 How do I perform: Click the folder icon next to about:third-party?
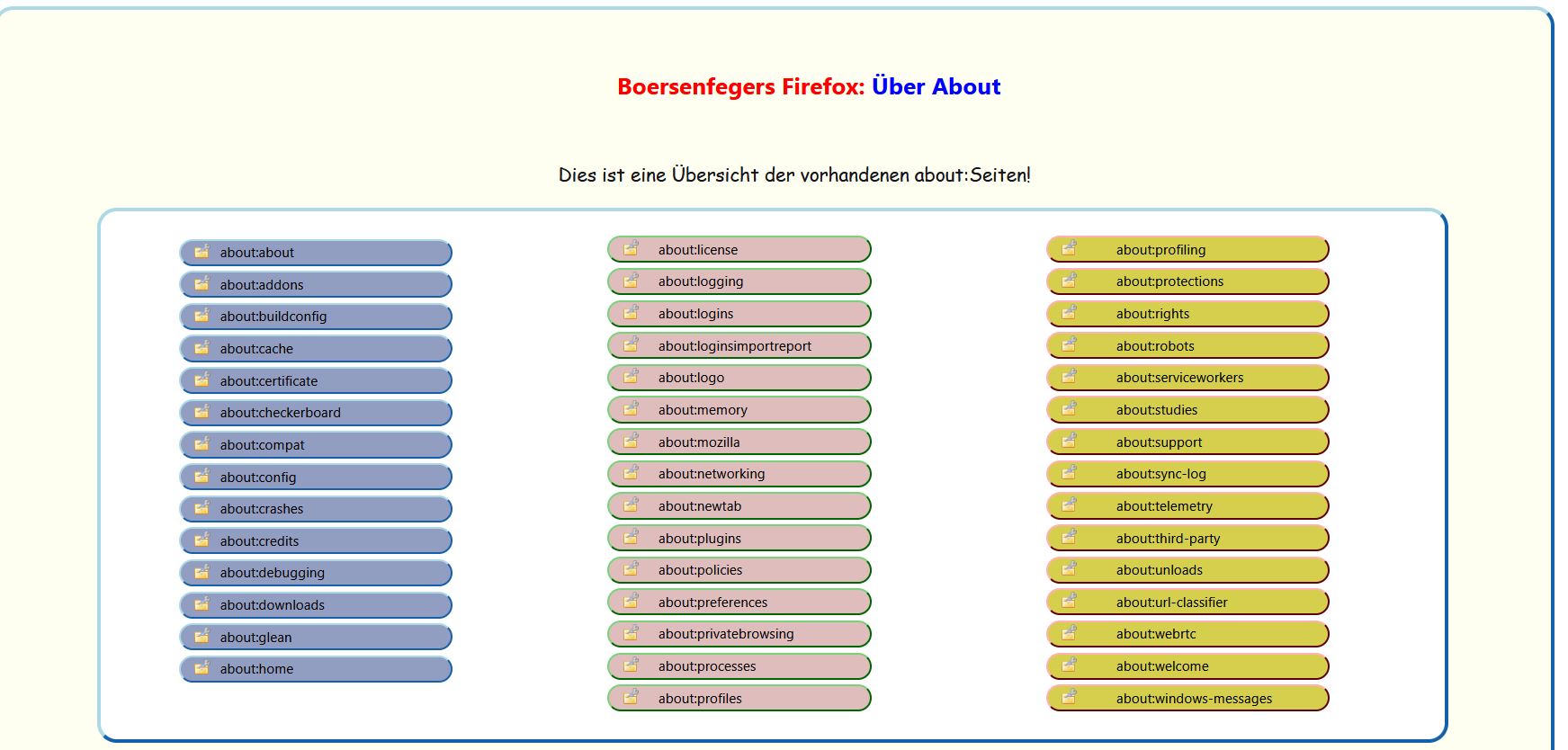tap(1069, 537)
